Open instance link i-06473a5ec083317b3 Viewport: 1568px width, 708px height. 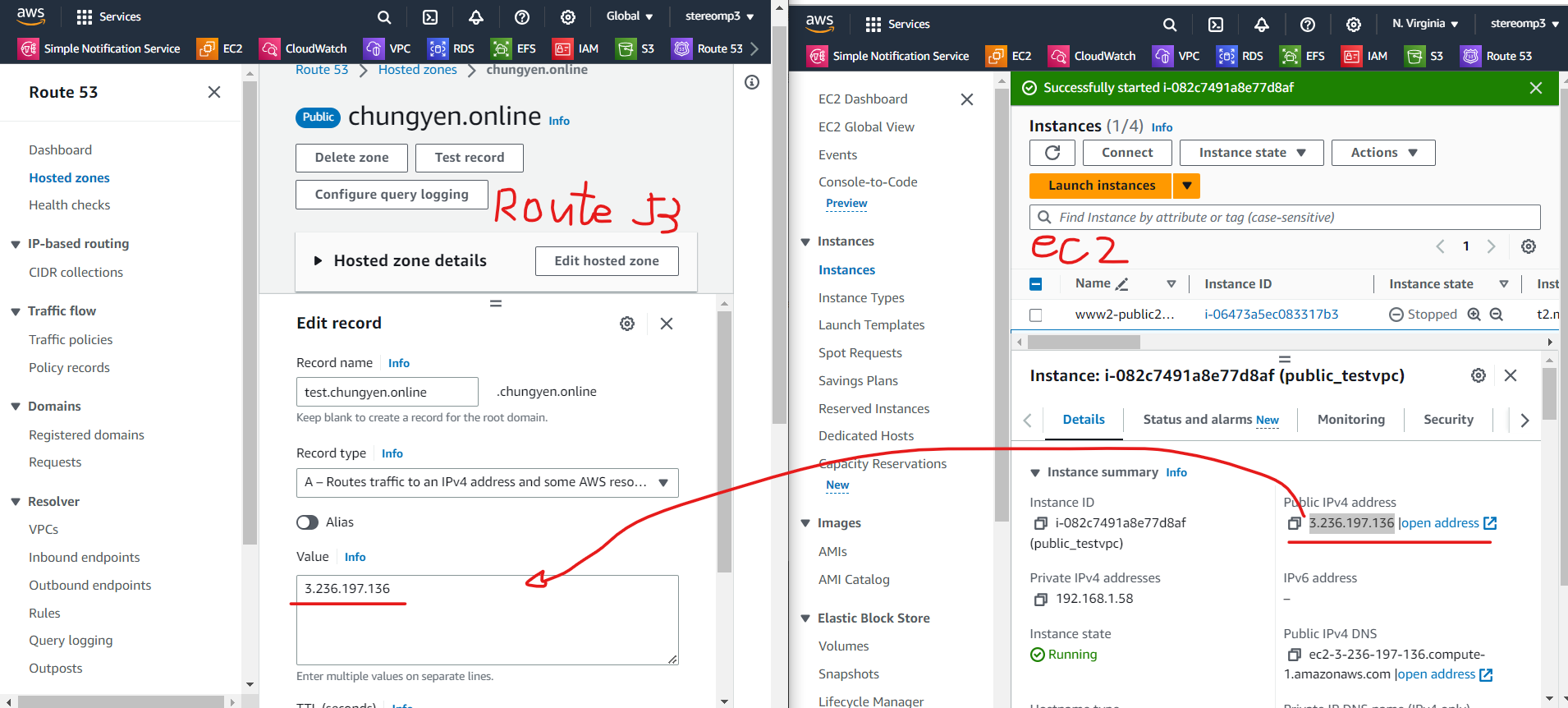pyautogui.click(x=1272, y=315)
